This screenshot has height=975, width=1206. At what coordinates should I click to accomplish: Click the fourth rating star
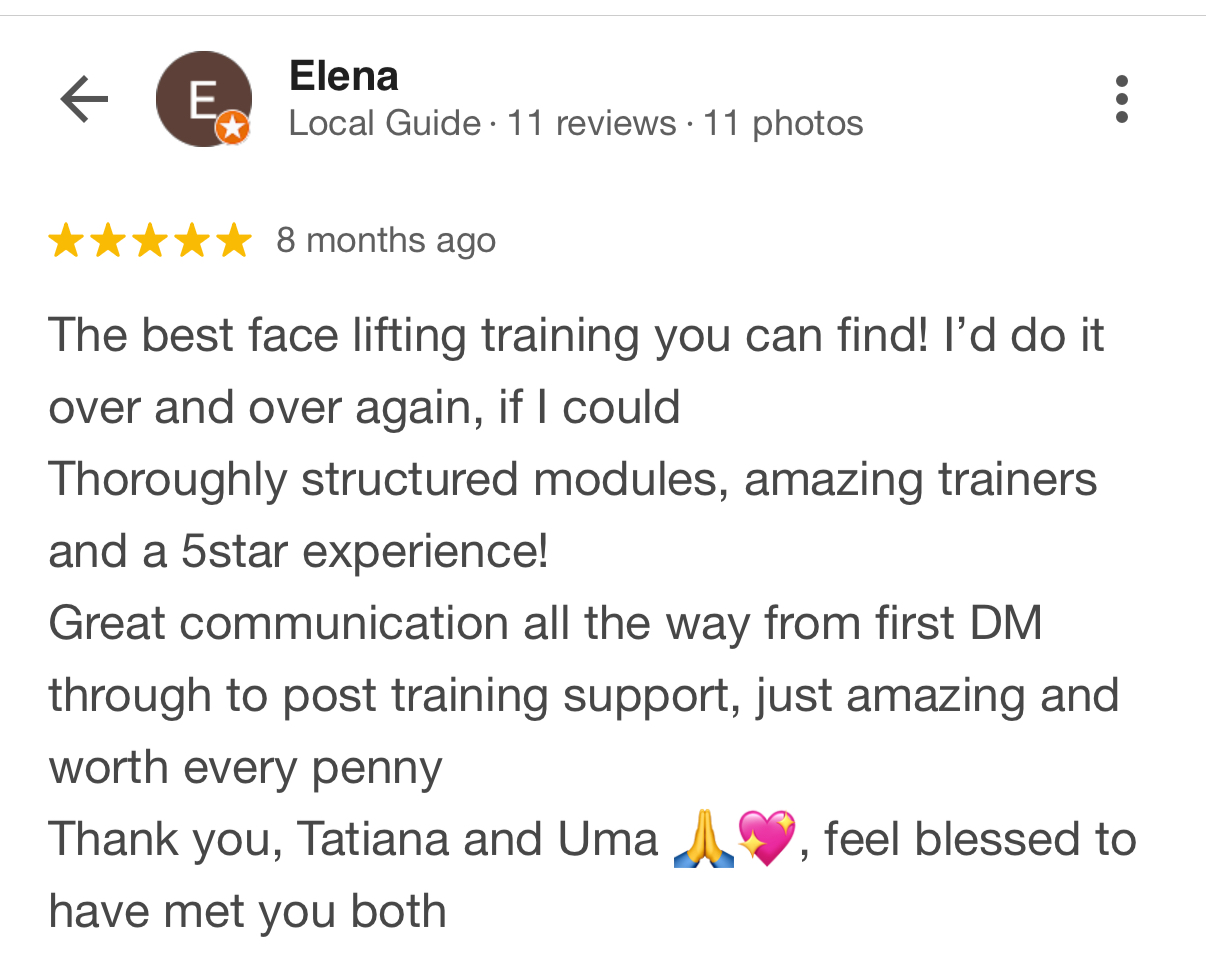click(x=192, y=241)
